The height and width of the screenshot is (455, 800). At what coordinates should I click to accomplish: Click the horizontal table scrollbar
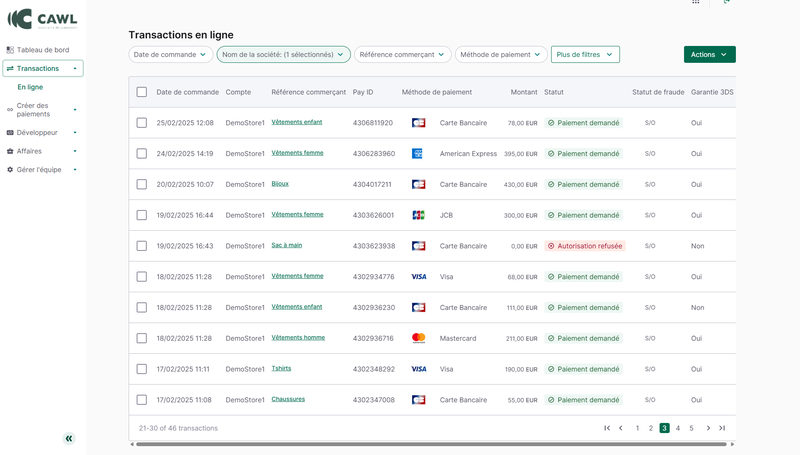coord(431,444)
